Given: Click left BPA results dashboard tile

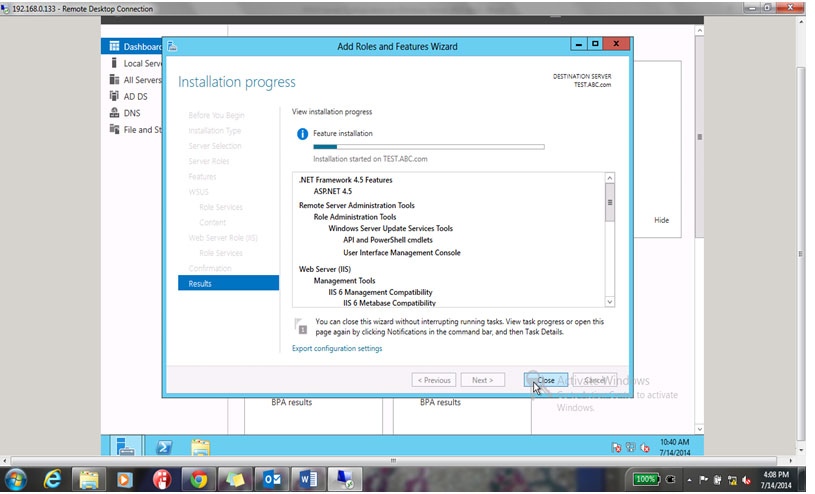Looking at the screenshot, I should click(292, 402).
